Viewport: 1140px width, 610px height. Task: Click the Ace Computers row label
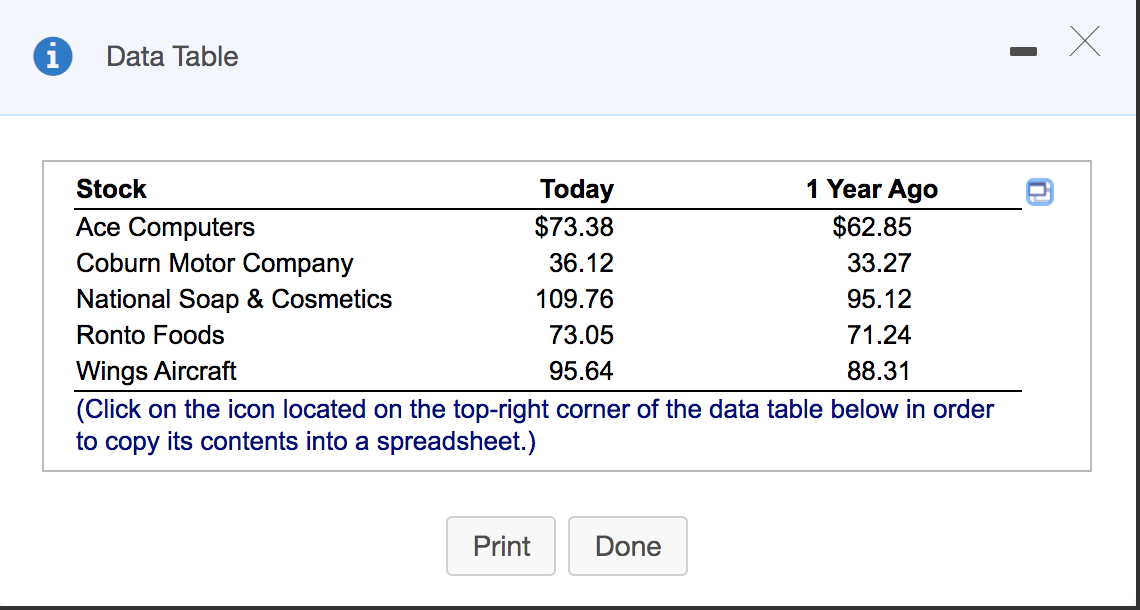click(x=165, y=227)
